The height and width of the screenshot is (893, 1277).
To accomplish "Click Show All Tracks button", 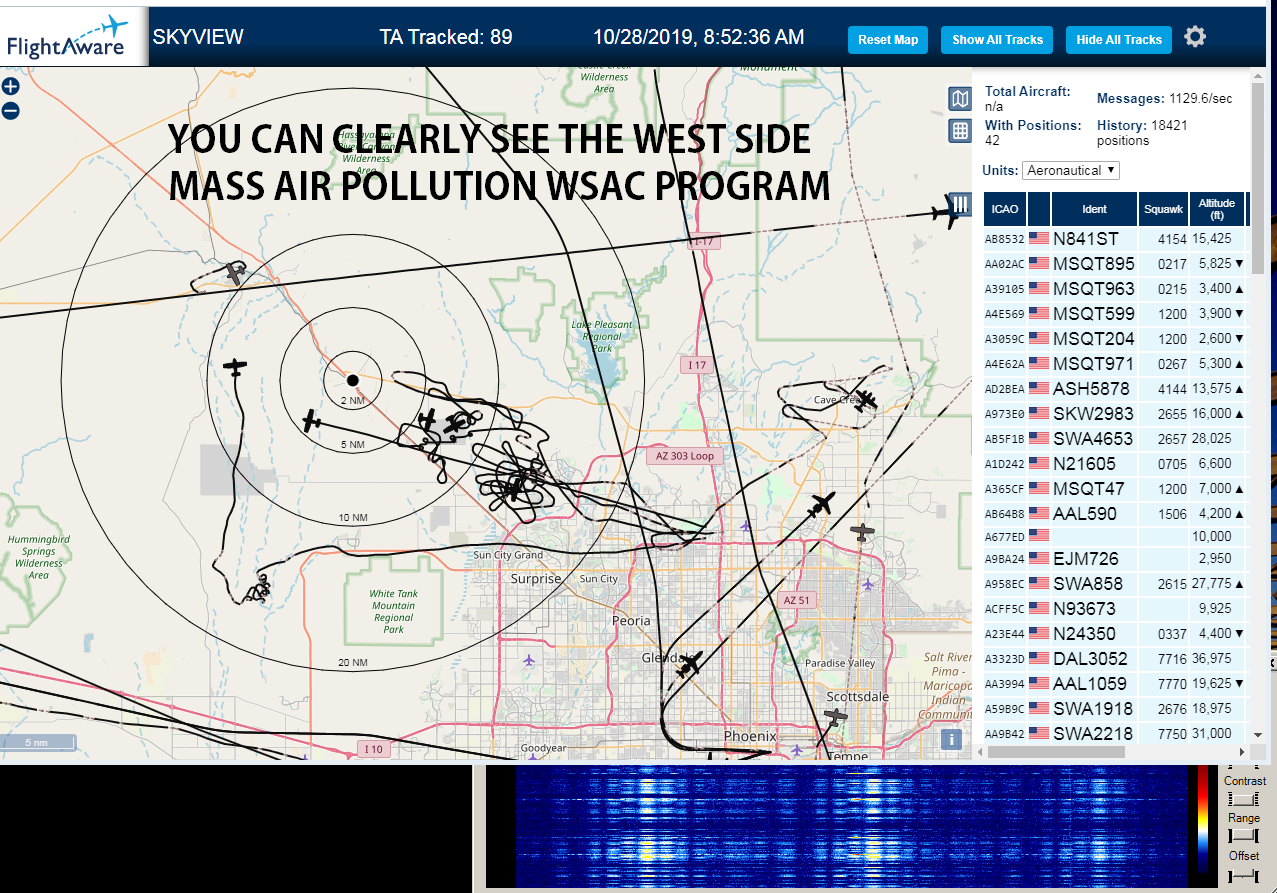I will (997, 40).
